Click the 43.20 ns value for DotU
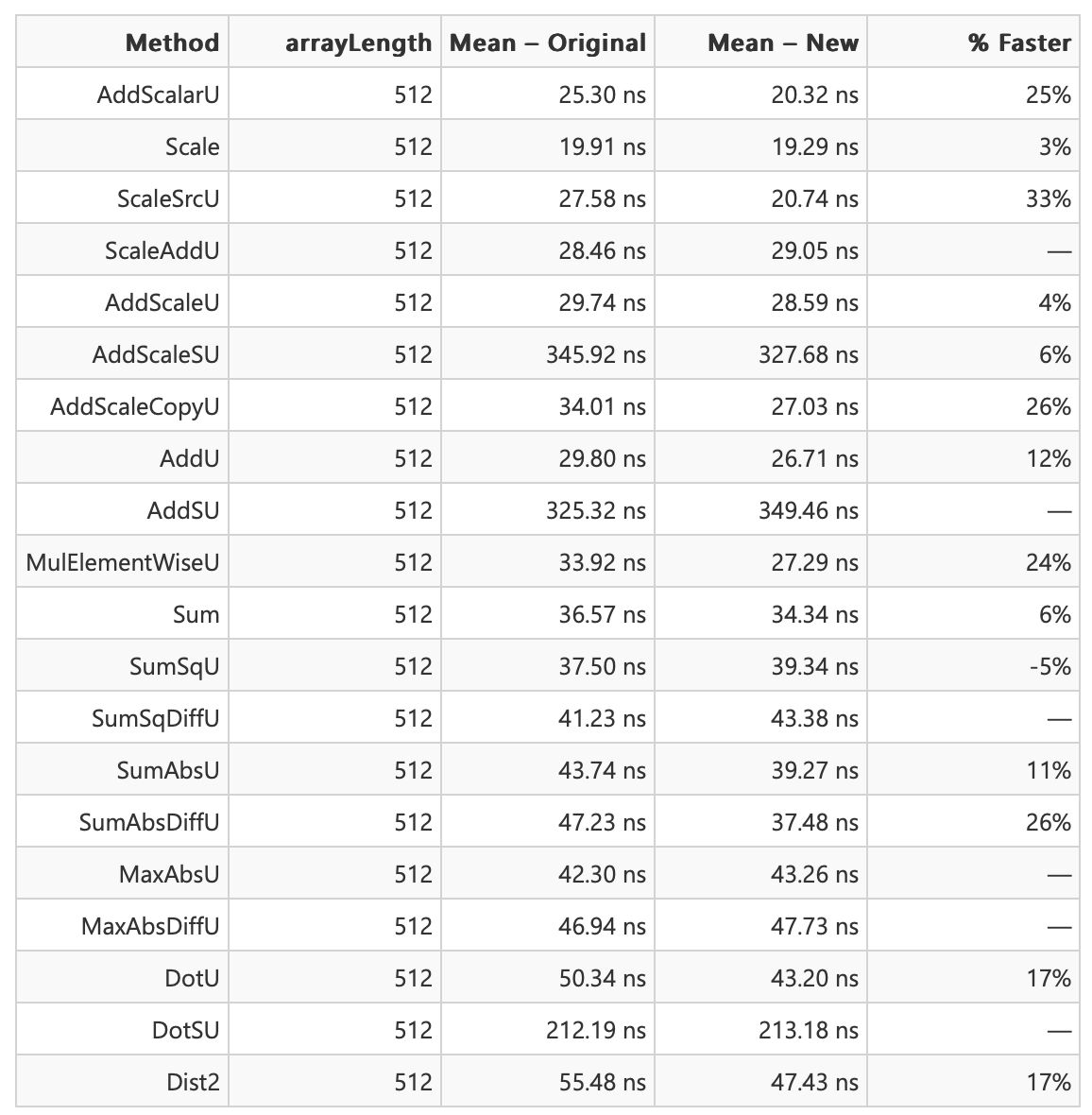The height and width of the screenshot is (1115, 1092). [814, 978]
